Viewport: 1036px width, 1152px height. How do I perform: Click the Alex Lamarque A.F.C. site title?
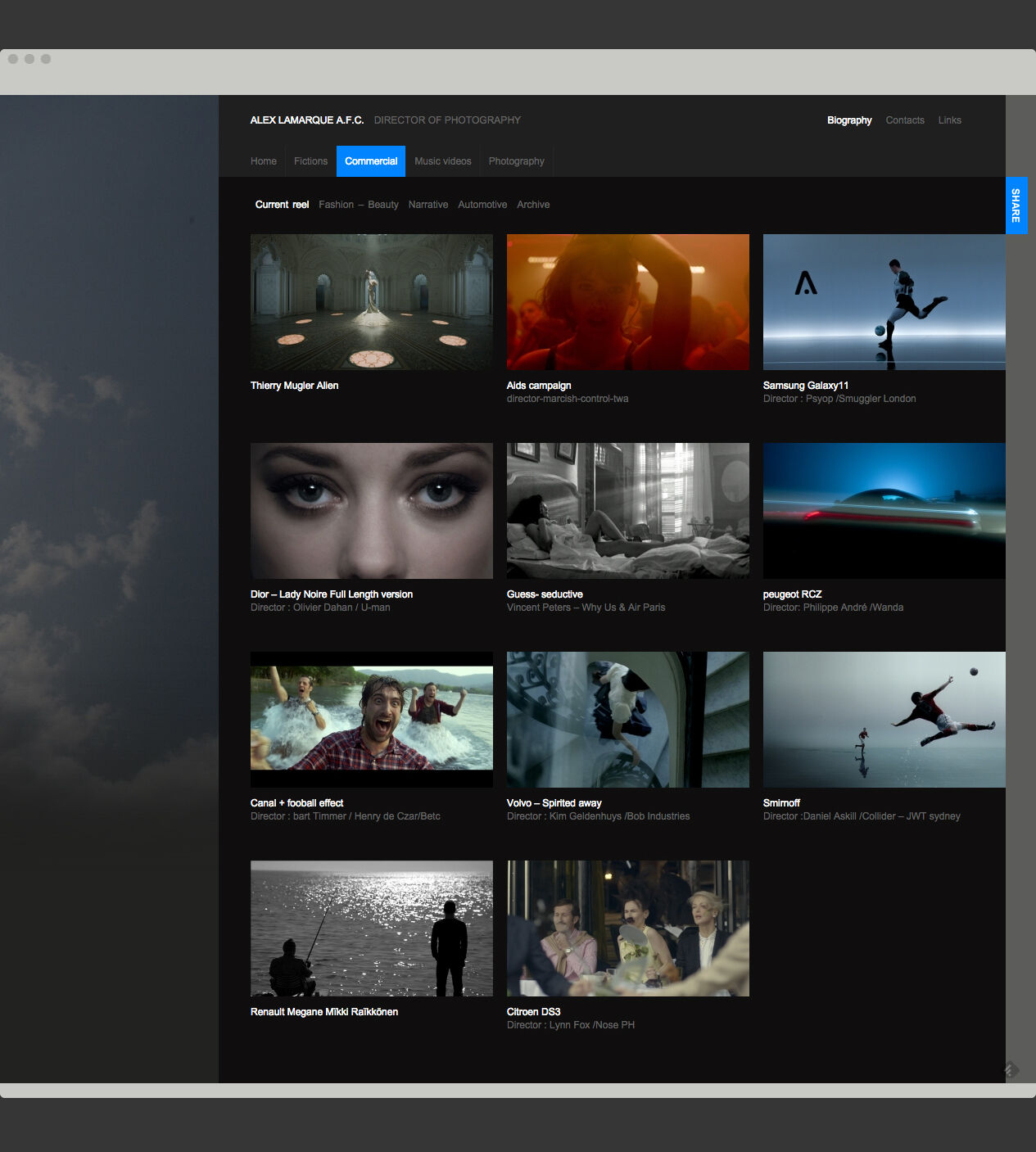[x=307, y=120]
